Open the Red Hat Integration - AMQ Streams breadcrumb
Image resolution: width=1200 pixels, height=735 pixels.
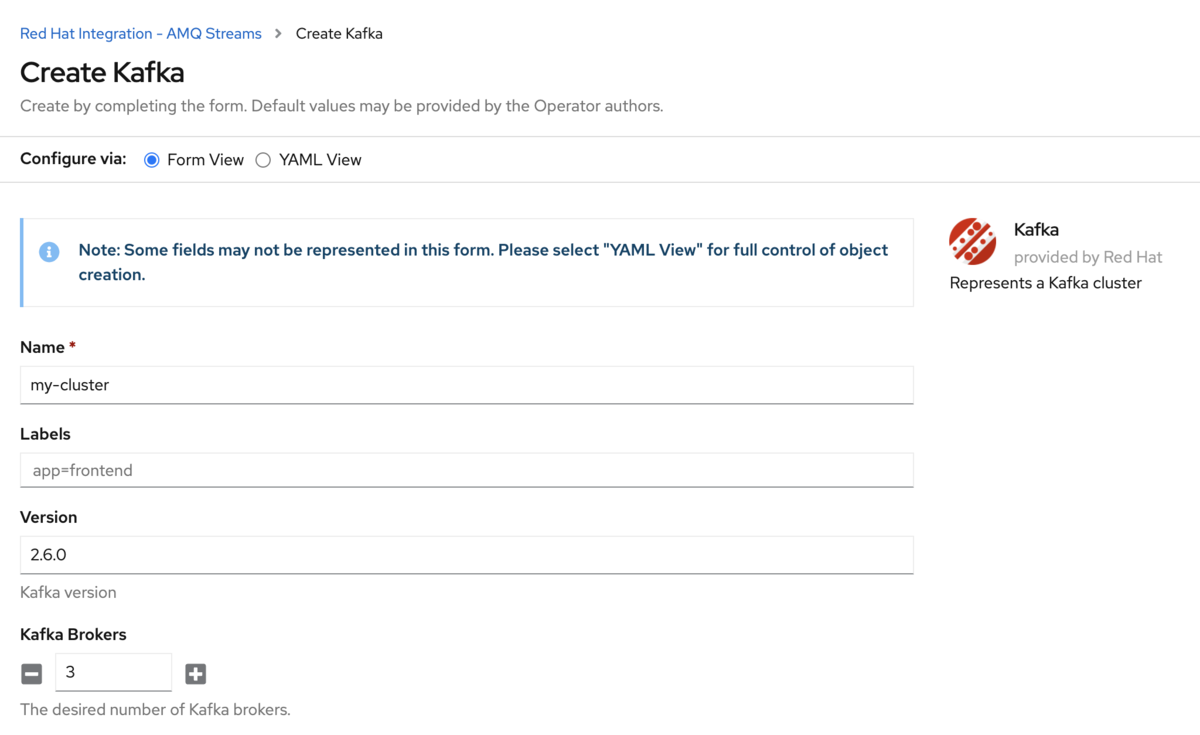click(x=141, y=34)
